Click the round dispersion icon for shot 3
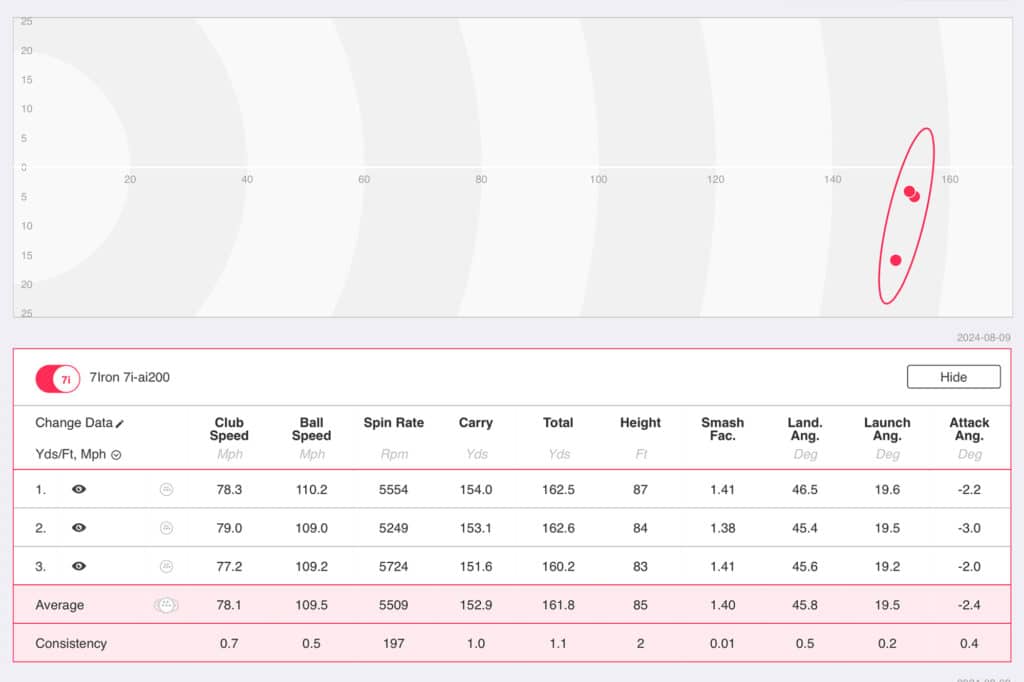The image size is (1024, 682). click(166, 566)
